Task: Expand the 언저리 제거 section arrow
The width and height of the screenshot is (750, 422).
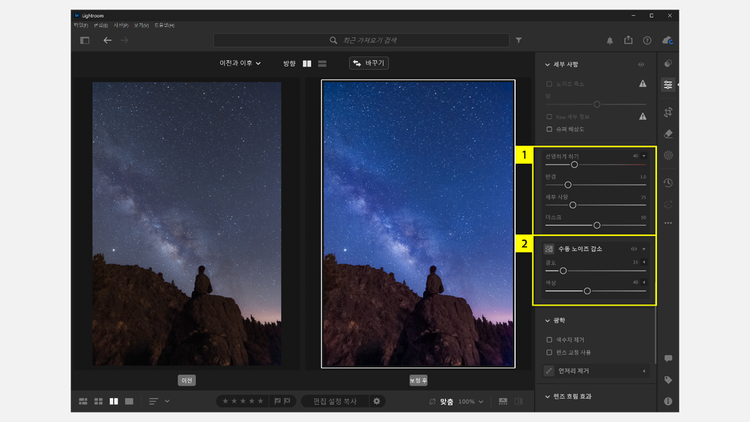Action: pyautogui.click(x=644, y=371)
